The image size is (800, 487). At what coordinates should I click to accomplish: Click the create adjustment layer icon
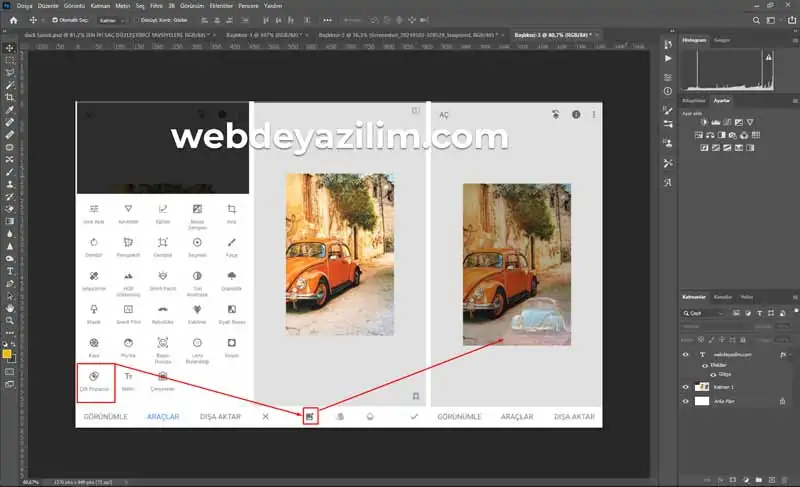[x=746, y=480]
